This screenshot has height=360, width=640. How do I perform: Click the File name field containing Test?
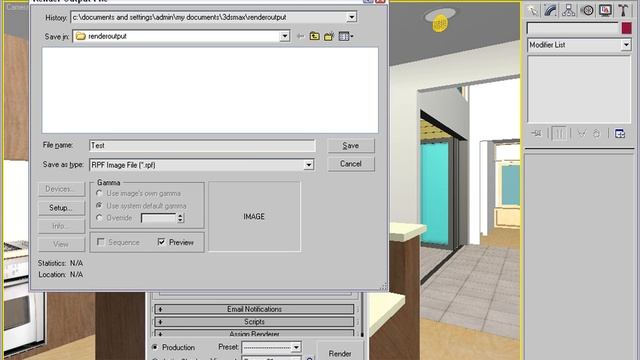tap(202, 146)
